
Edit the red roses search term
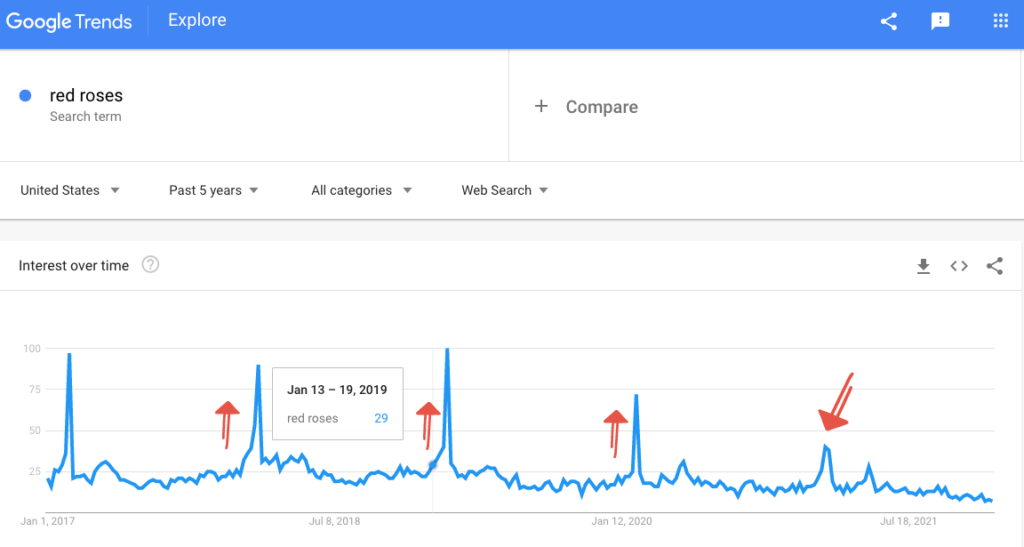pyautogui.click(x=86, y=96)
